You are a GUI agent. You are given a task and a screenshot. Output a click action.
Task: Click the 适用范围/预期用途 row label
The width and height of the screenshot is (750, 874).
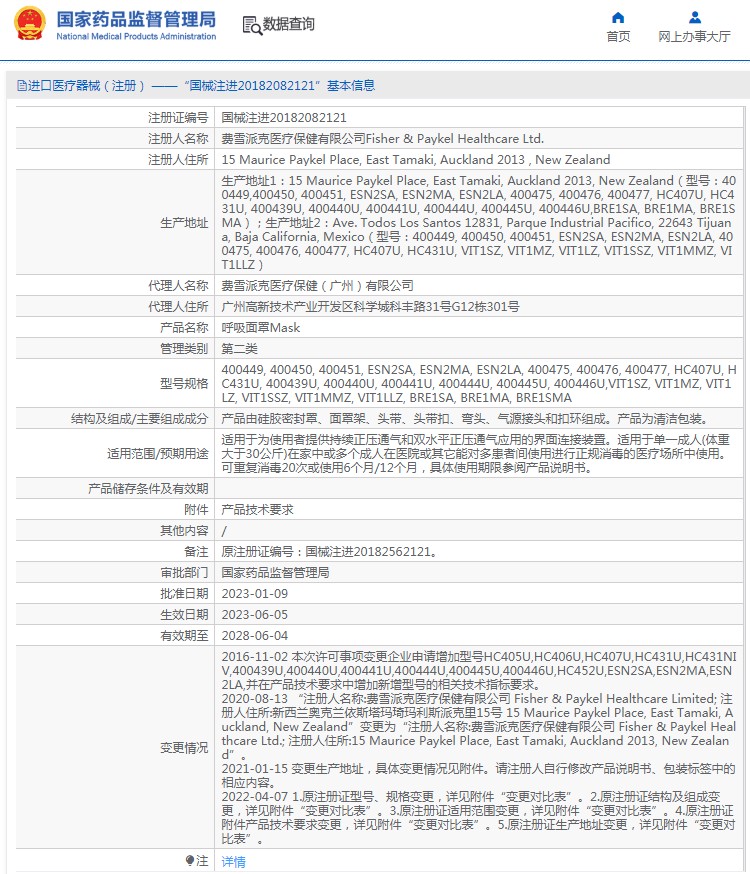point(158,454)
